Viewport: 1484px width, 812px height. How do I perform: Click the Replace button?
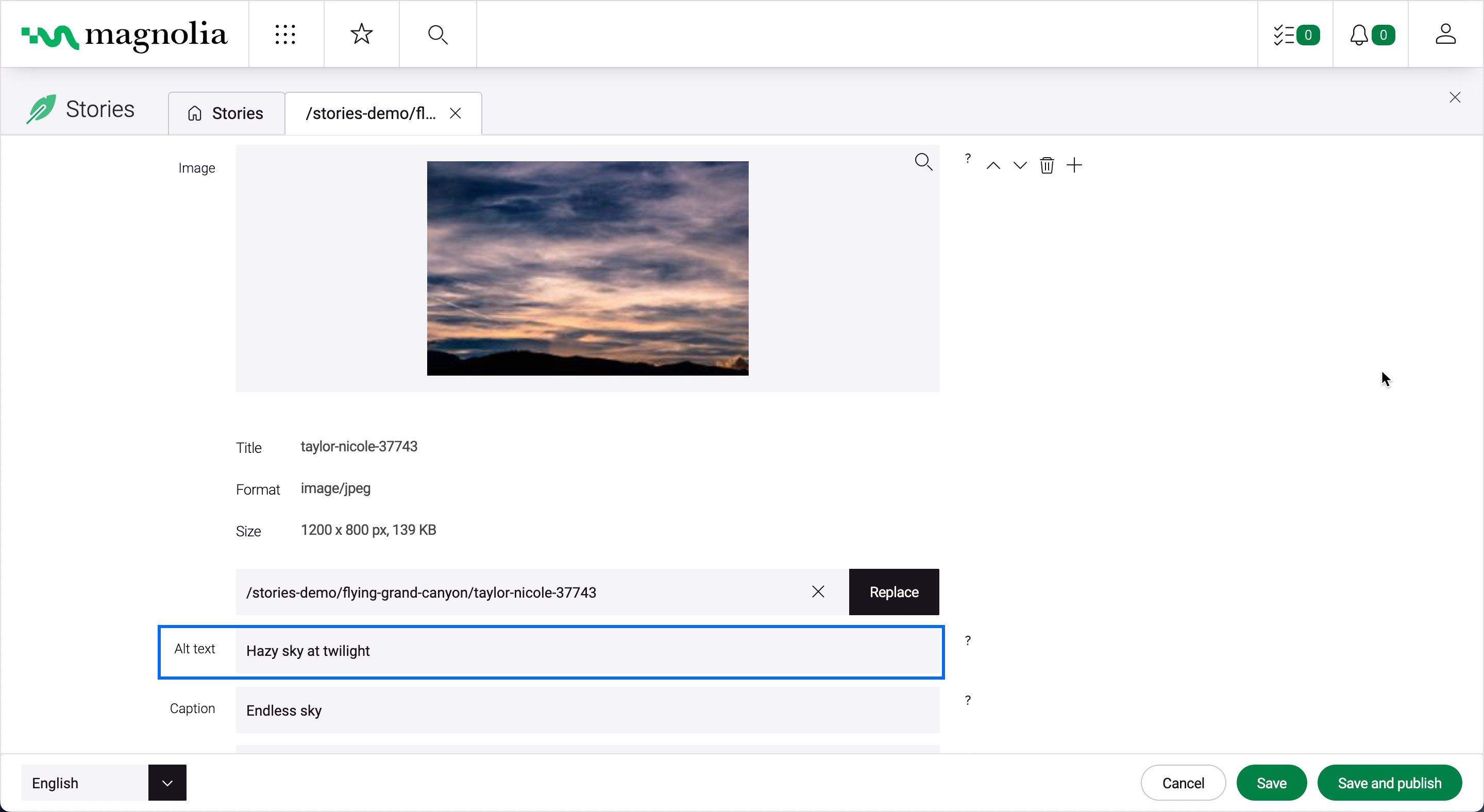[893, 592]
